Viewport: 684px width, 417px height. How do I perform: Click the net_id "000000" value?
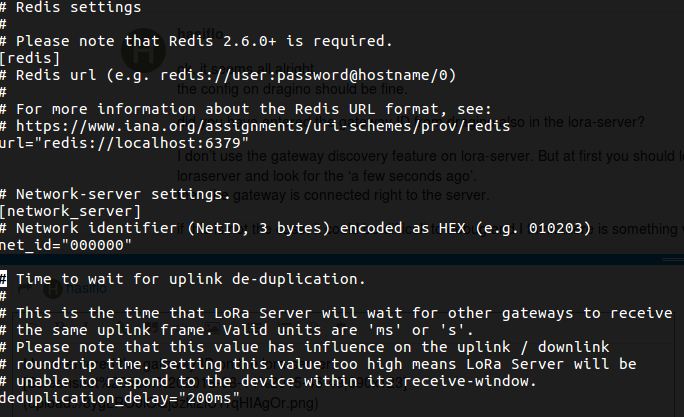click(x=96, y=245)
